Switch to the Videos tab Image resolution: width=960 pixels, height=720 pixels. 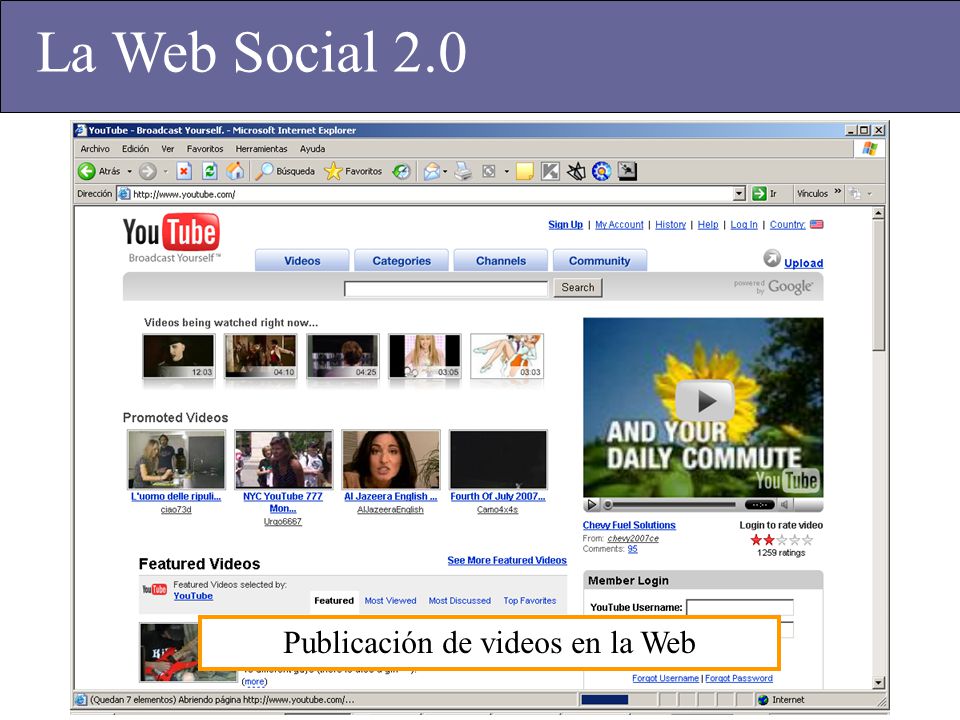(302, 261)
